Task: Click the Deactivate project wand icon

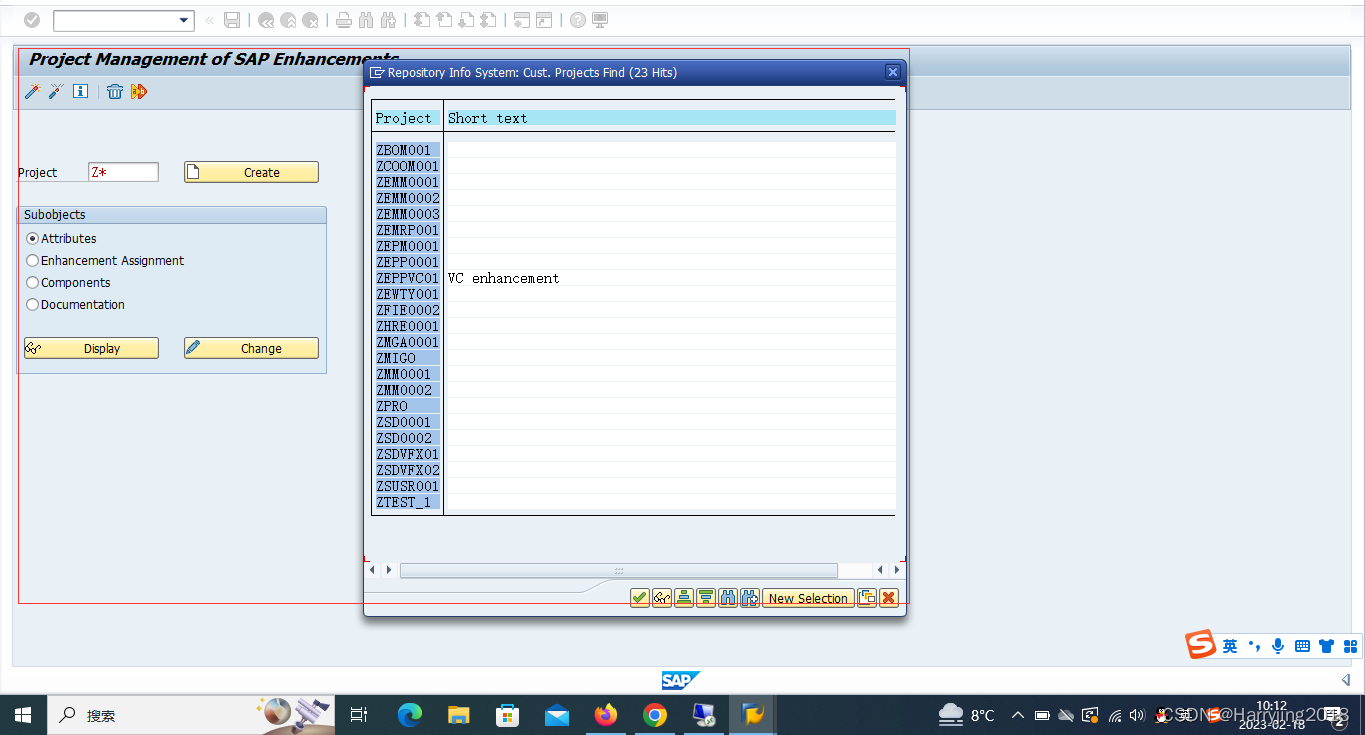Action: tap(56, 92)
